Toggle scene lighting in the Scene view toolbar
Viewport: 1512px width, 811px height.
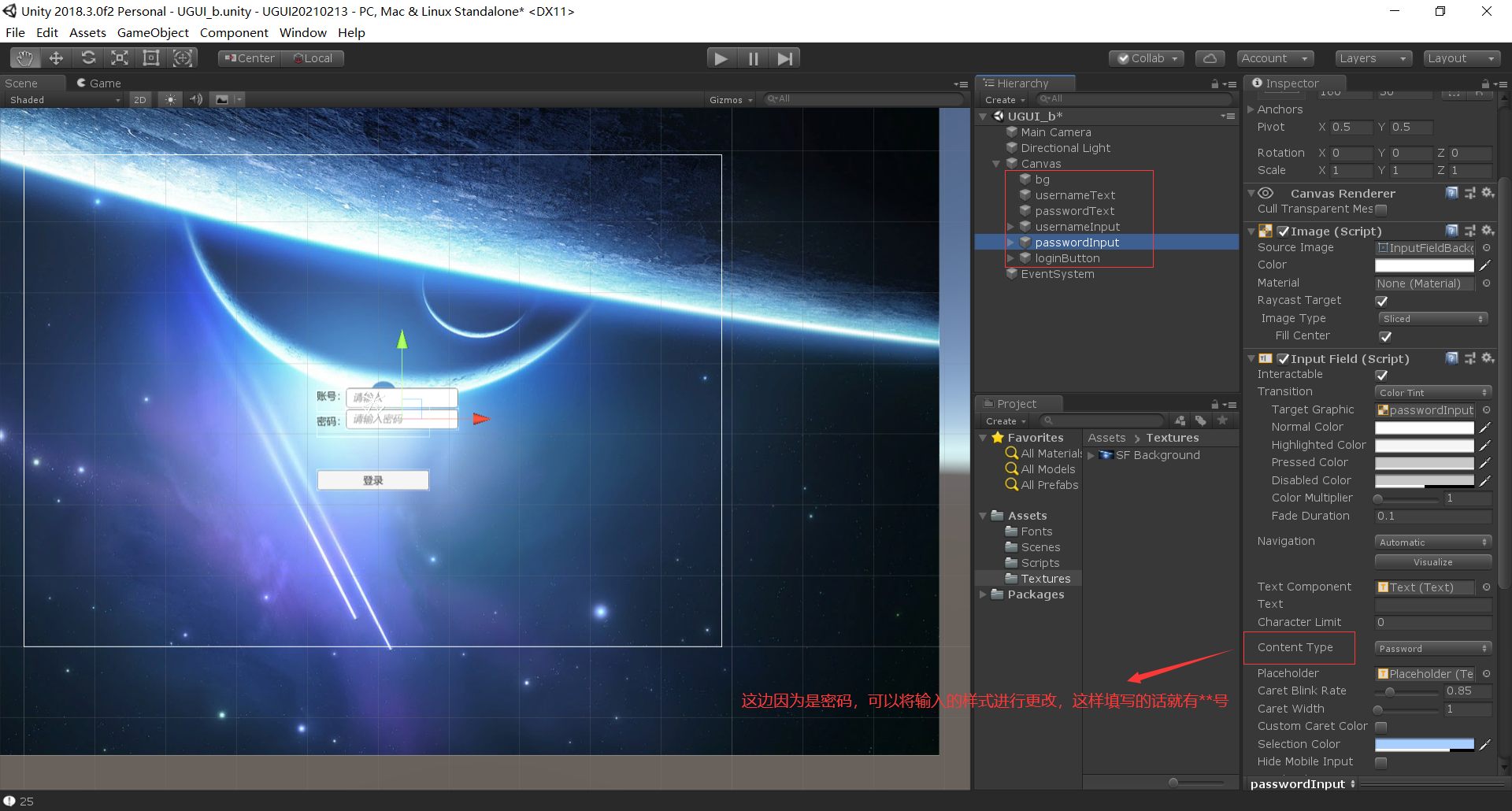[x=170, y=99]
